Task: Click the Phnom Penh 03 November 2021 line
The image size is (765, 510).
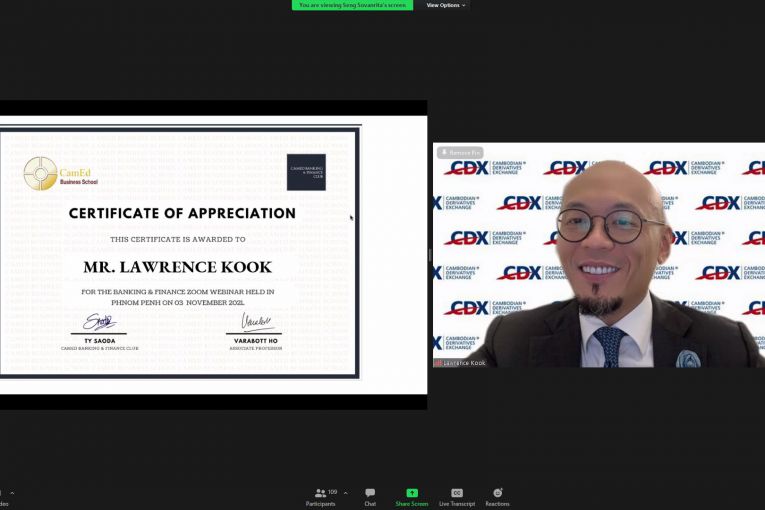Action: (178, 303)
